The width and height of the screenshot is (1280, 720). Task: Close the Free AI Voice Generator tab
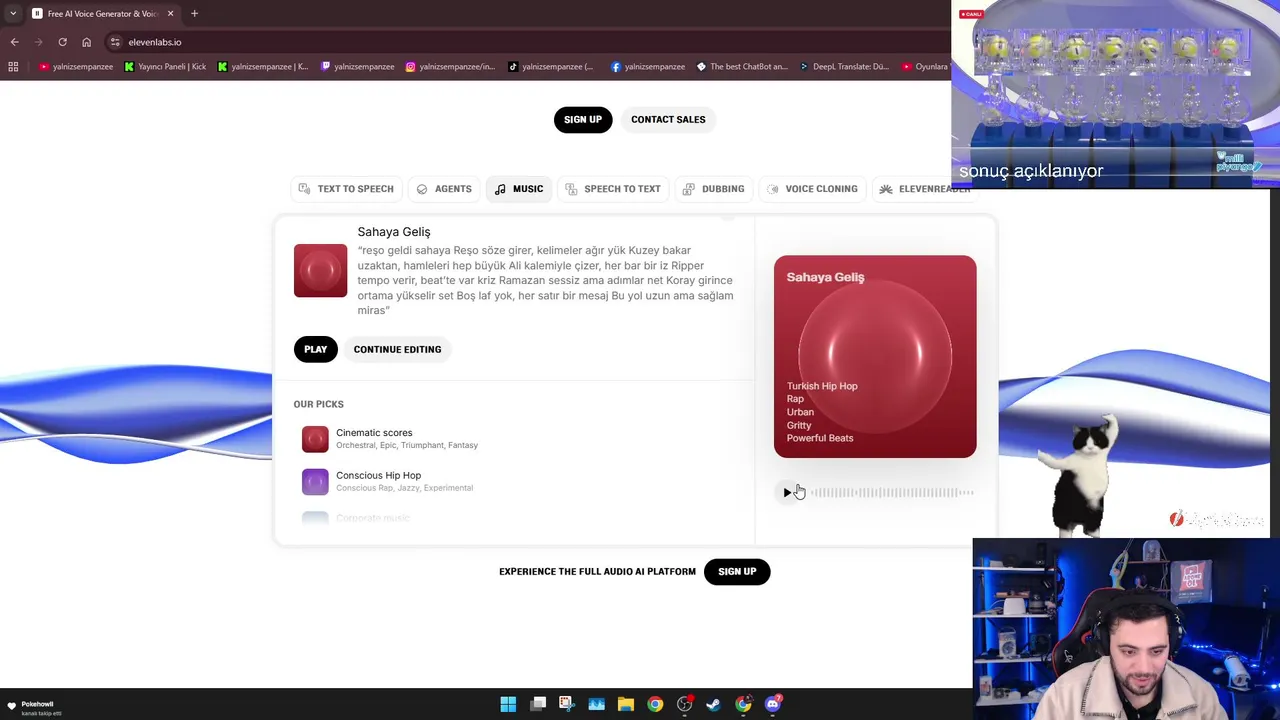click(x=170, y=14)
